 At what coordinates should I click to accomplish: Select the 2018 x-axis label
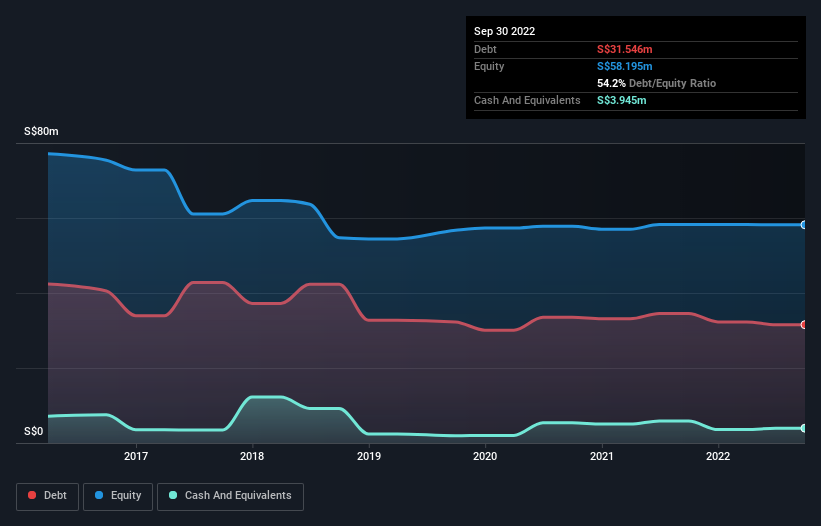click(252, 456)
